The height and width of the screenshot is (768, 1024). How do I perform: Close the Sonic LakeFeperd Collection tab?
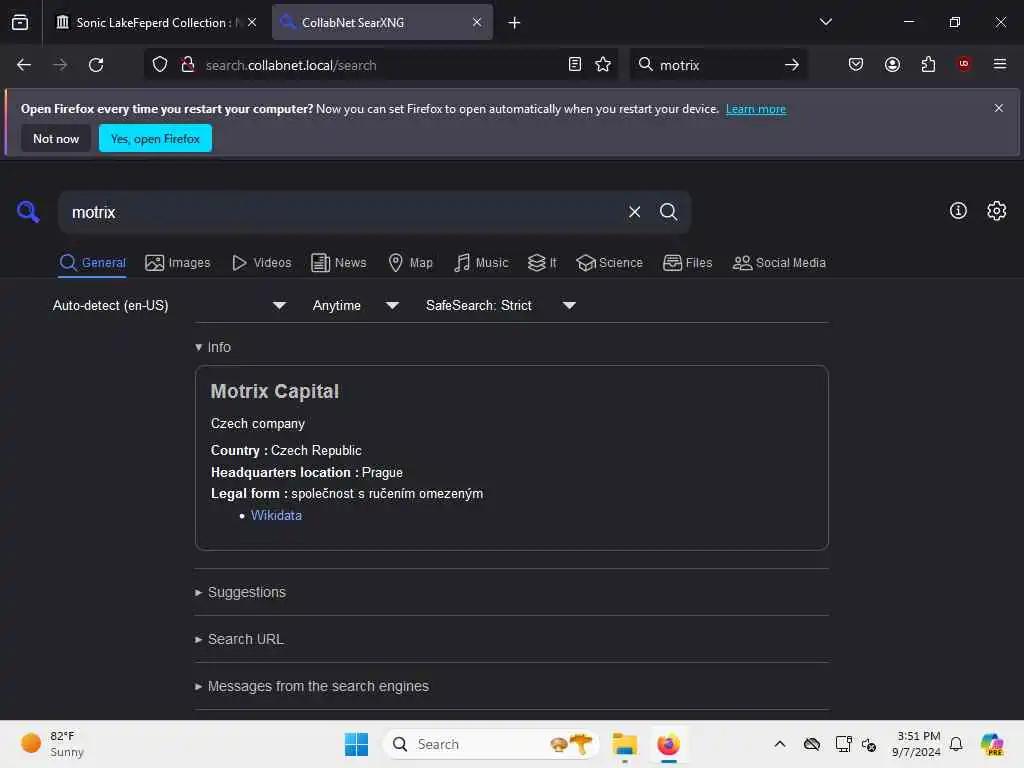point(252,22)
